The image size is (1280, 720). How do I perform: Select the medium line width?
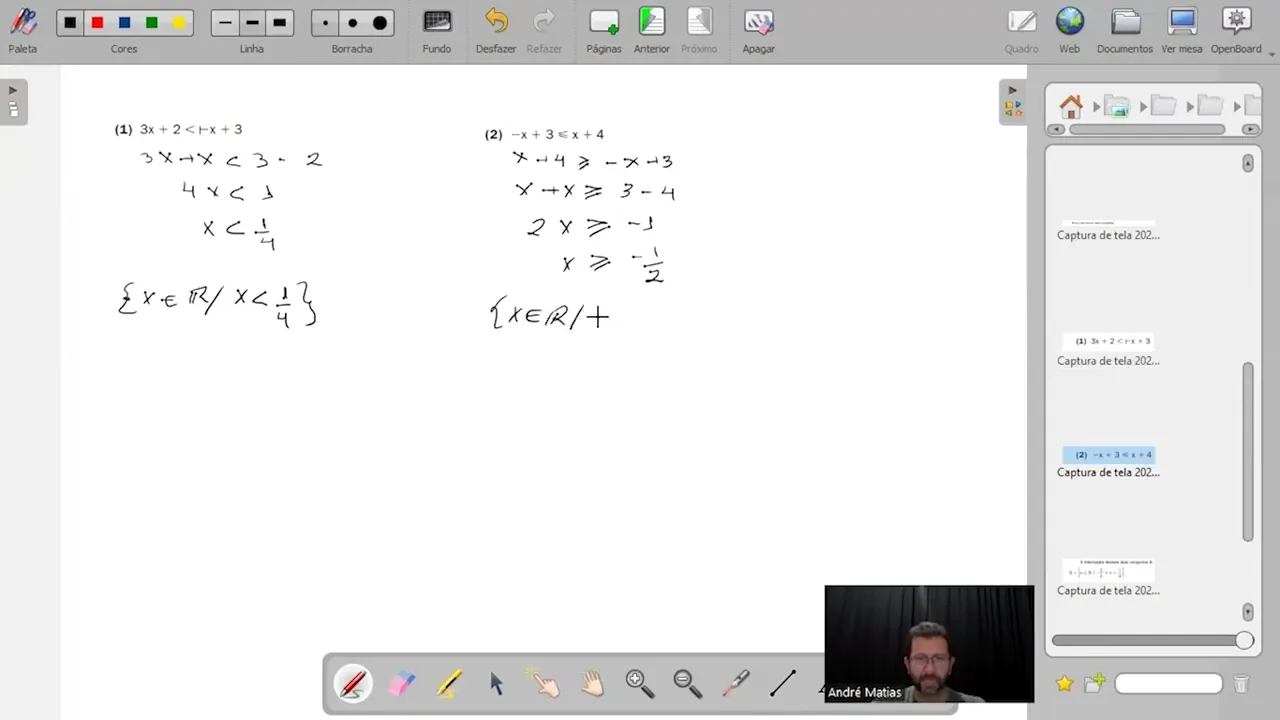(x=252, y=23)
